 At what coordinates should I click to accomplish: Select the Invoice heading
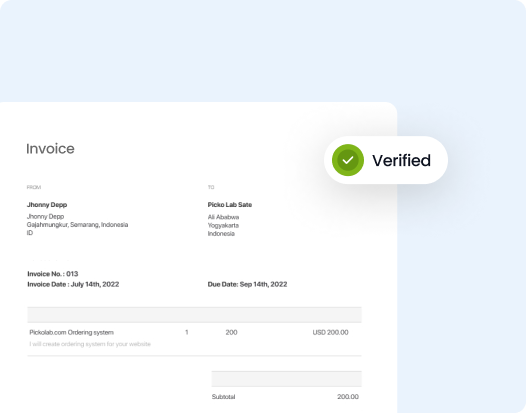pos(50,149)
